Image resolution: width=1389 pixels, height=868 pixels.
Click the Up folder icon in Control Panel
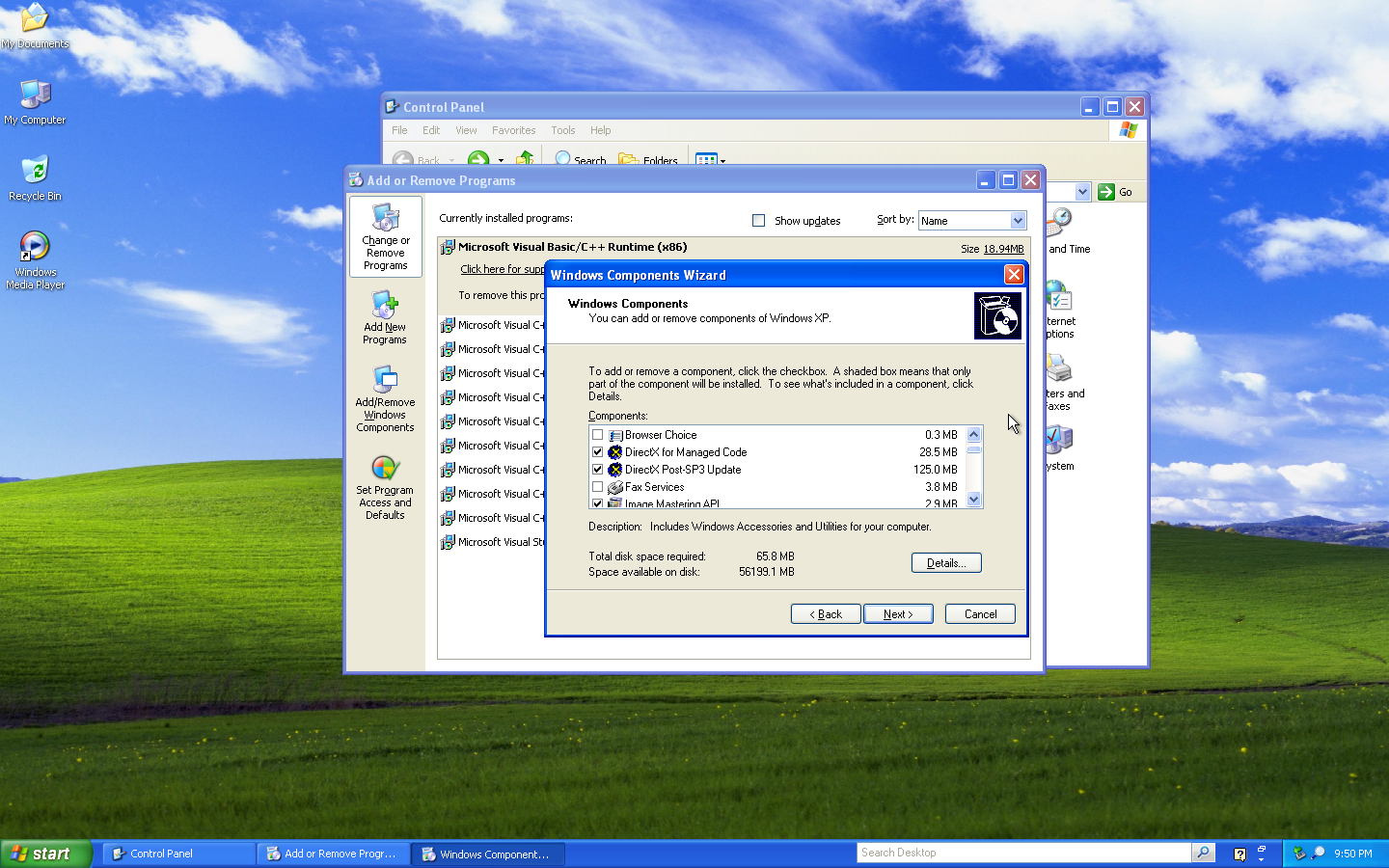point(525,159)
